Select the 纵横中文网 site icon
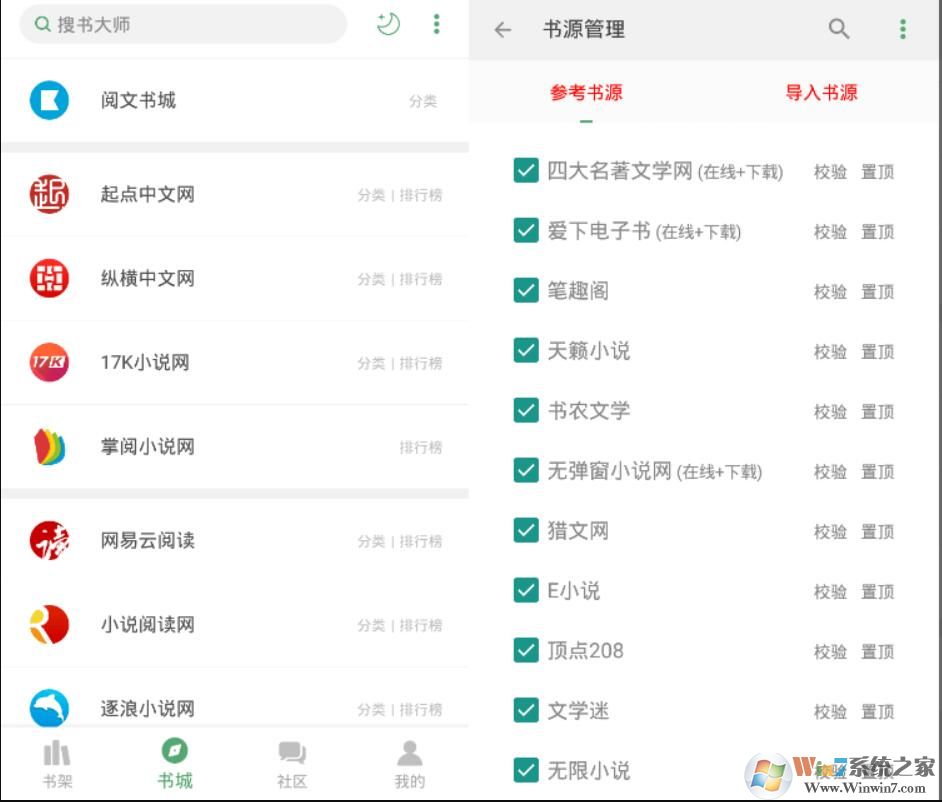The height and width of the screenshot is (802, 942). [50, 279]
